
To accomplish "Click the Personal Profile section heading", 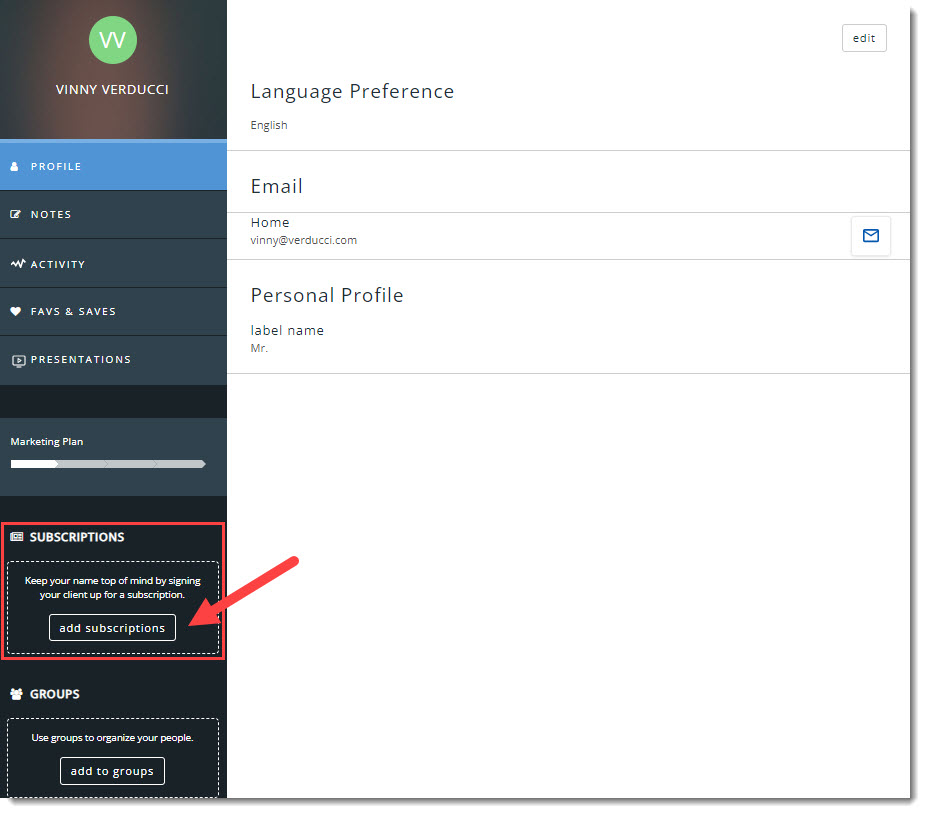I will pyautogui.click(x=327, y=295).
